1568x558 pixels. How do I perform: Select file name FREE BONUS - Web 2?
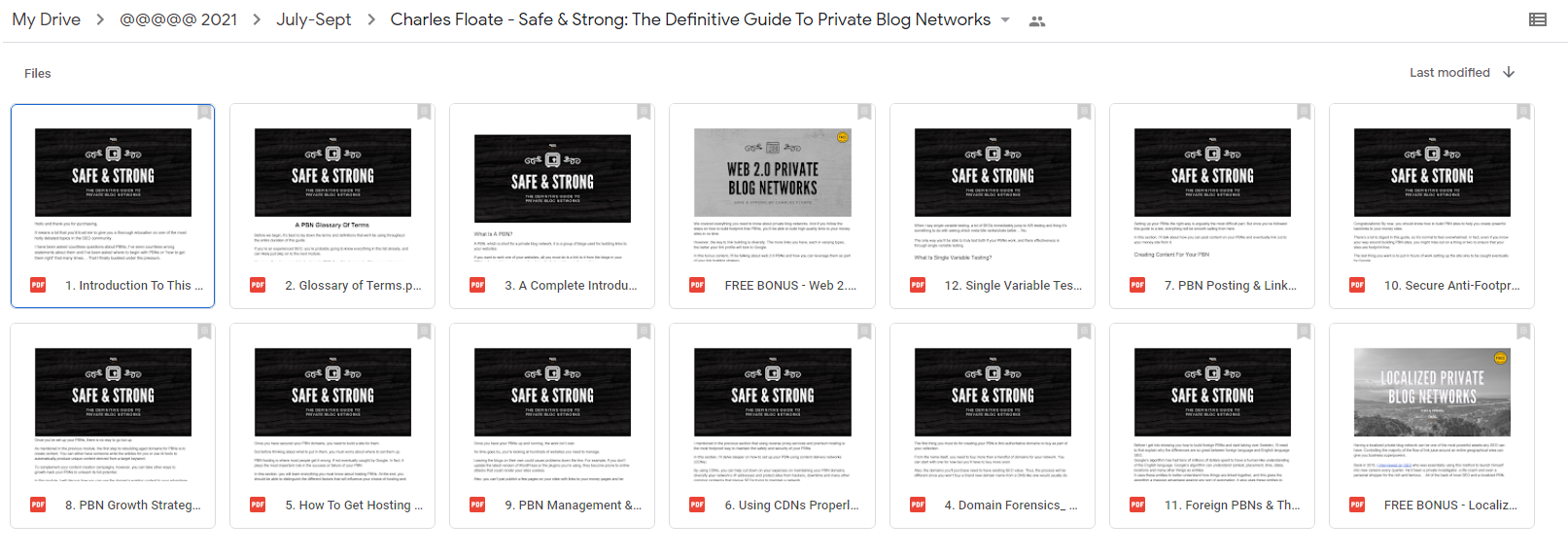(x=790, y=285)
